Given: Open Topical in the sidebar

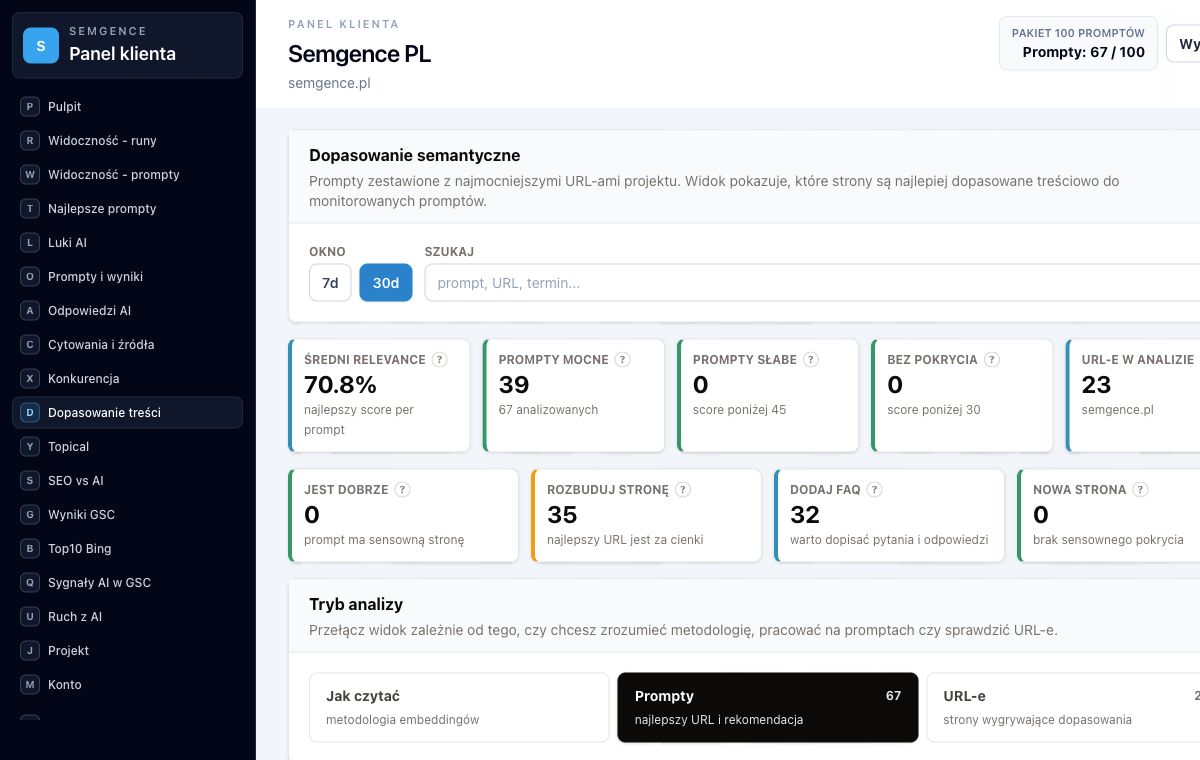Looking at the screenshot, I should tap(127, 446).
